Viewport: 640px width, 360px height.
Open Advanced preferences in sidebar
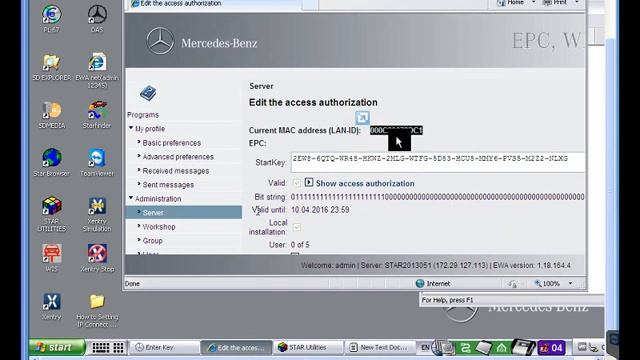click(178, 157)
